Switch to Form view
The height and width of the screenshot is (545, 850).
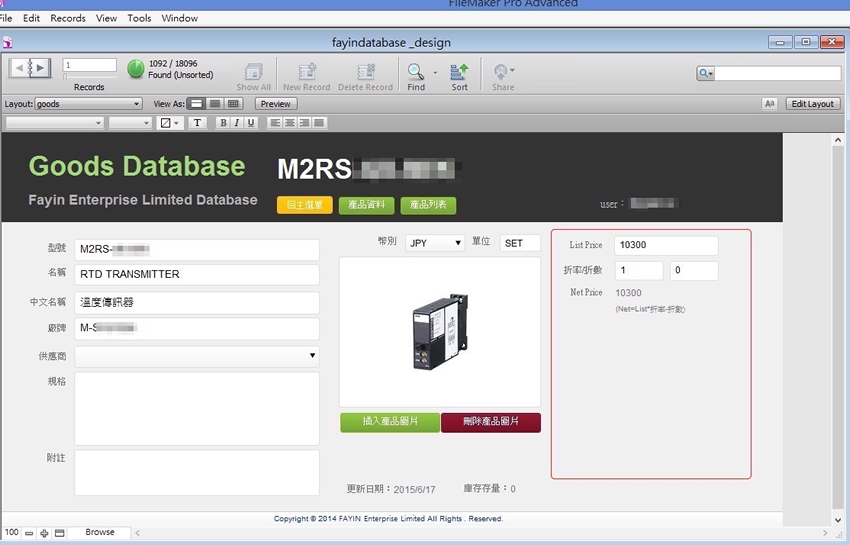click(197, 104)
